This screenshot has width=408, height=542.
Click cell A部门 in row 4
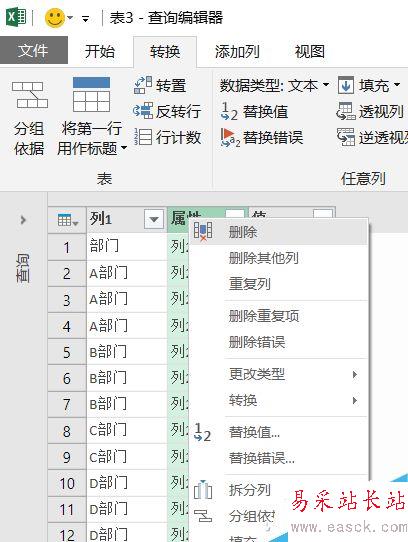click(127, 326)
